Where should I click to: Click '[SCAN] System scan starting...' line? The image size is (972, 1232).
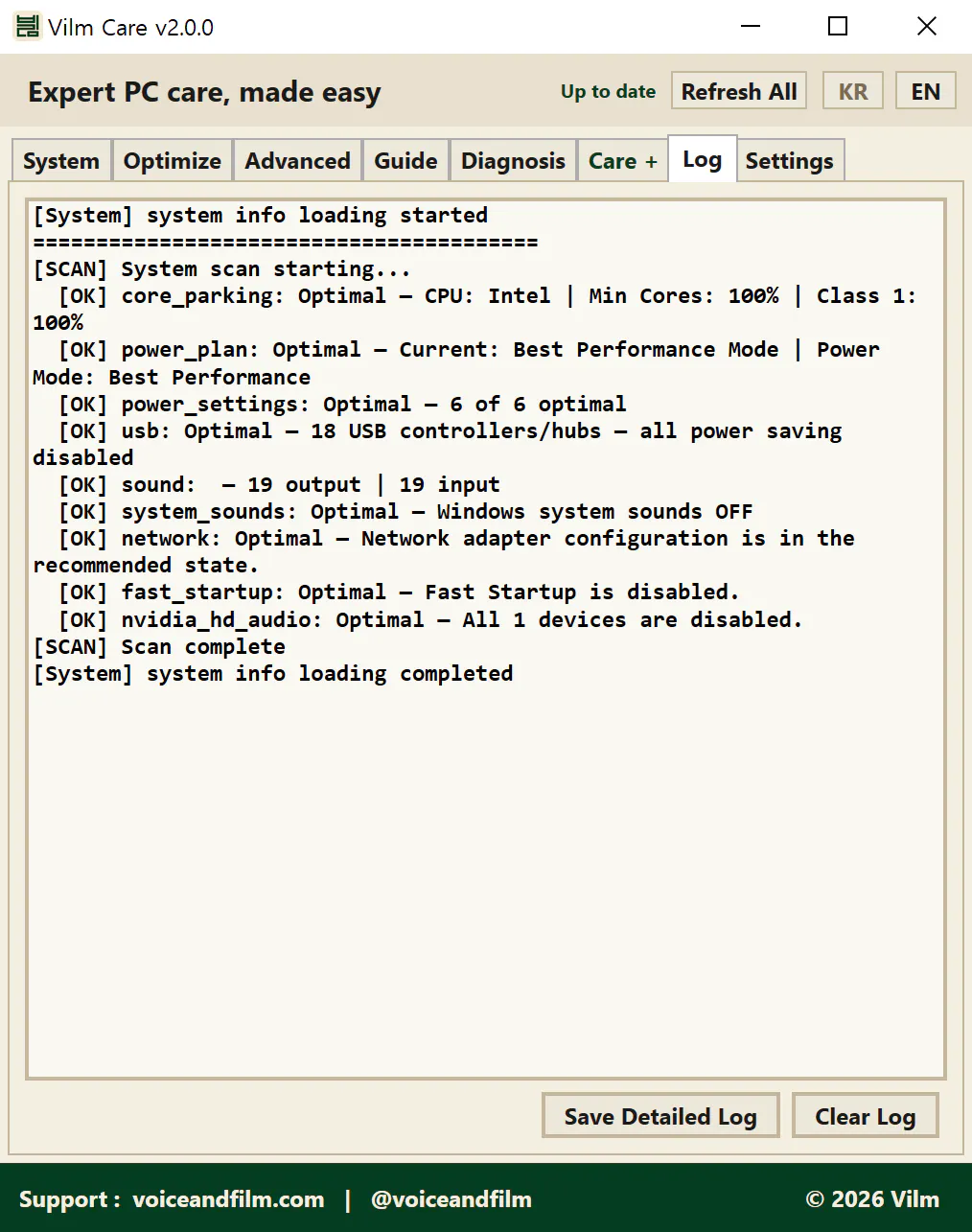click(x=221, y=268)
